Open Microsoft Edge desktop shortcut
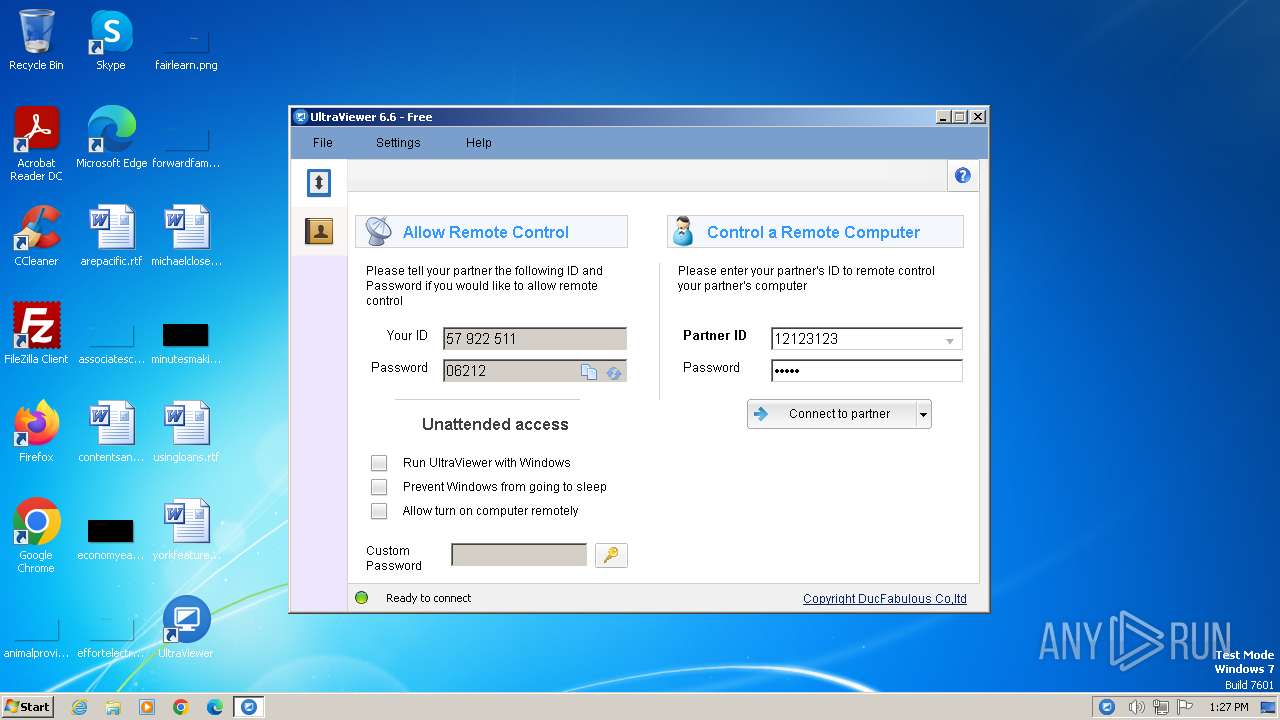This screenshot has height=720, width=1280. [111, 138]
